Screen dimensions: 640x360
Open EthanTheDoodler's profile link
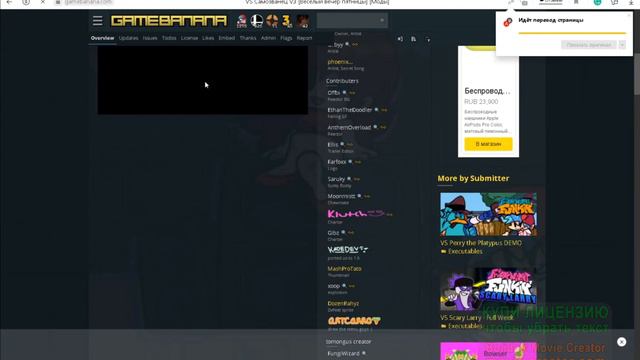(x=350, y=110)
